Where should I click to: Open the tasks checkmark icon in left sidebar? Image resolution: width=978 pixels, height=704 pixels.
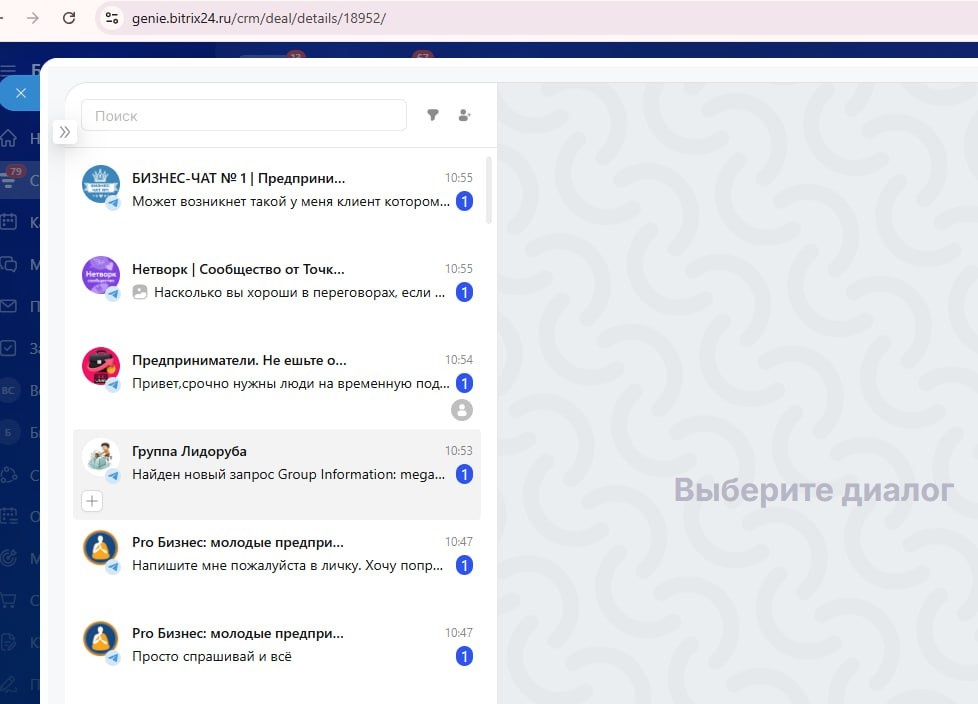point(8,348)
